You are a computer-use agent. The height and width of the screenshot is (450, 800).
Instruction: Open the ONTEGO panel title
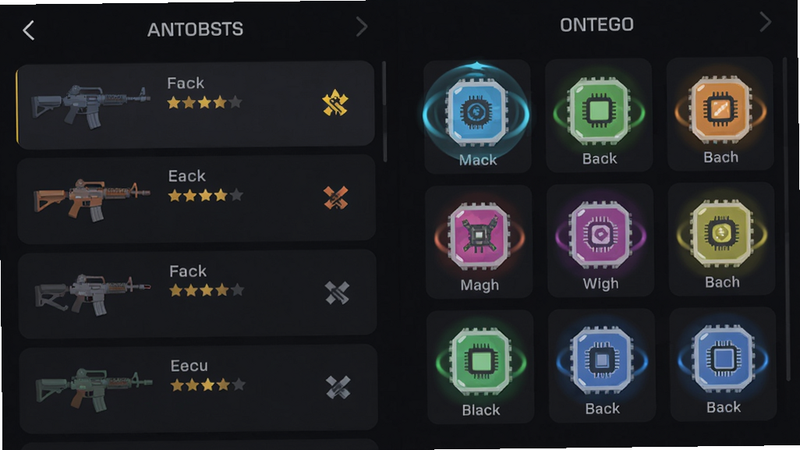point(596,24)
